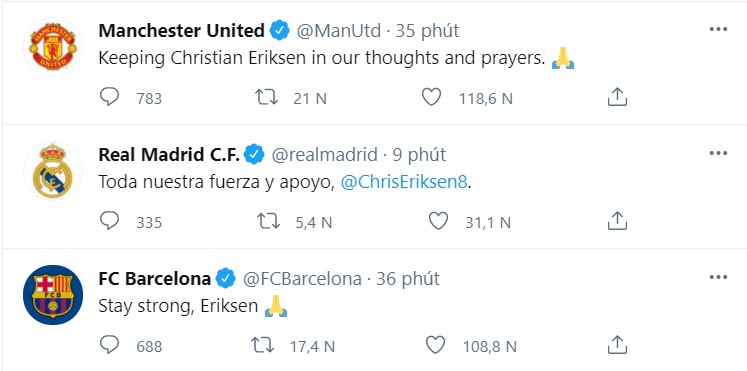Retweet the Manchester United tweet
Screen dimensions: 747x371
[x=266, y=98]
